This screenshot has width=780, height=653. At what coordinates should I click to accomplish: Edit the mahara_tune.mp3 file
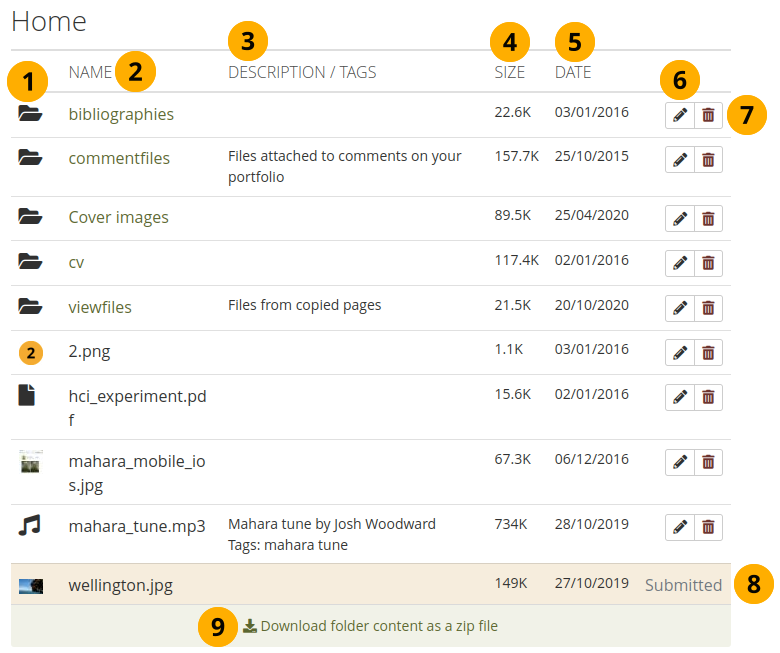coord(680,526)
